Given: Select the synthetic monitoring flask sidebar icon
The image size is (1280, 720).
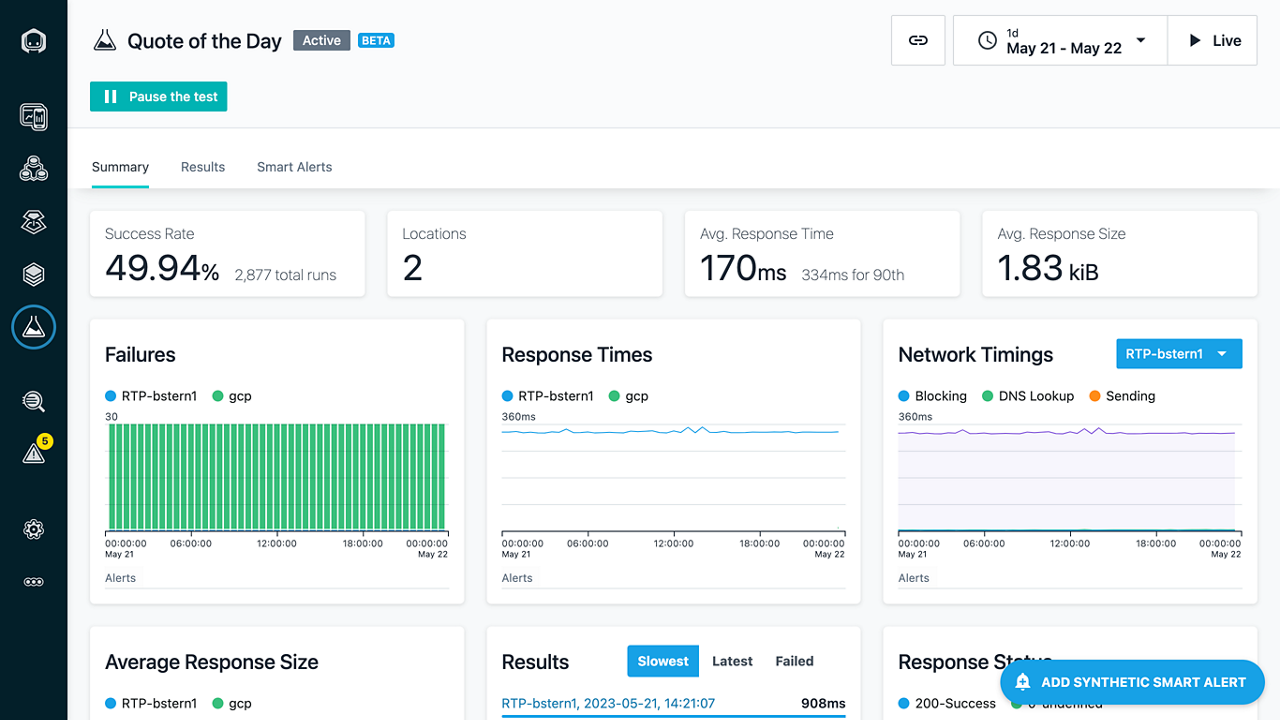Looking at the screenshot, I should [x=34, y=326].
